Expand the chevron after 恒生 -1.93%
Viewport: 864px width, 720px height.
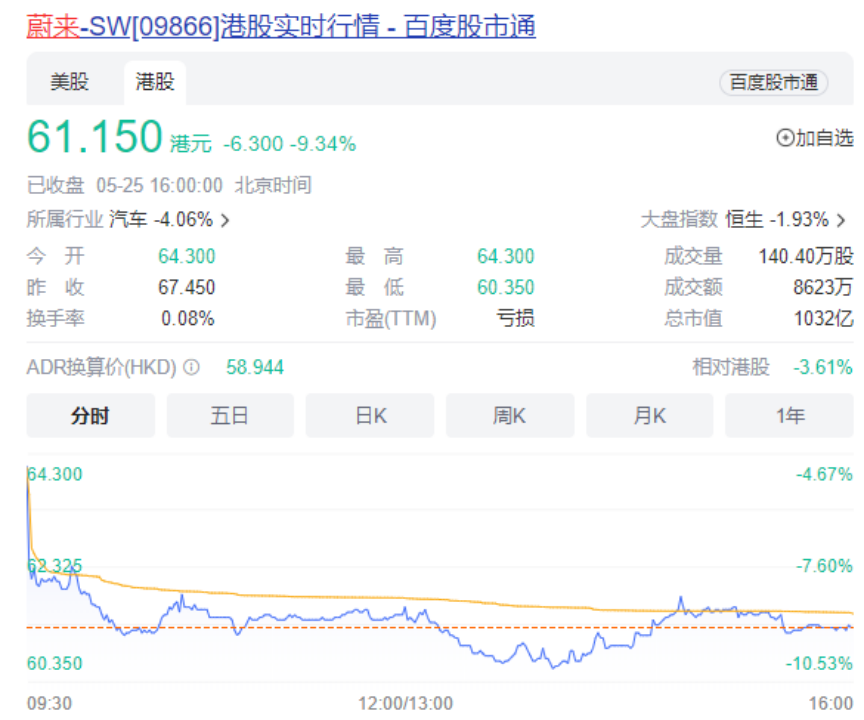coord(841,220)
